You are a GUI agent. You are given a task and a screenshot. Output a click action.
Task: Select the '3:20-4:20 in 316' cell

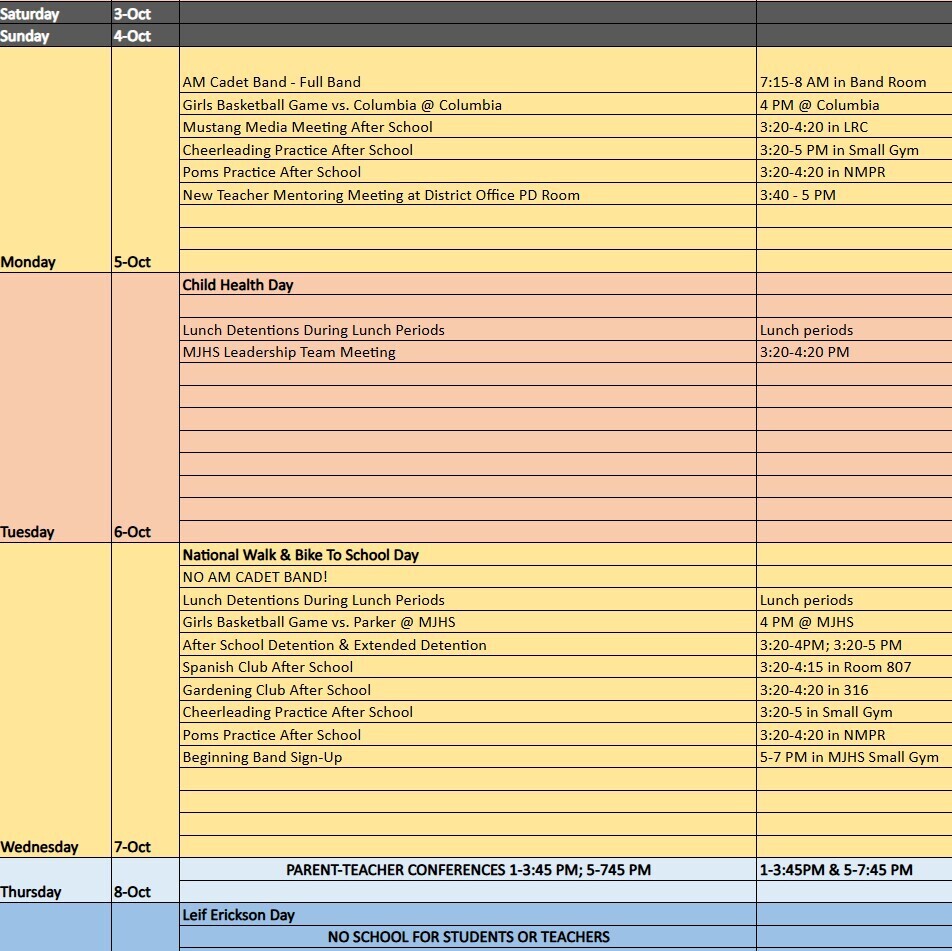pyautogui.click(x=854, y=689)
